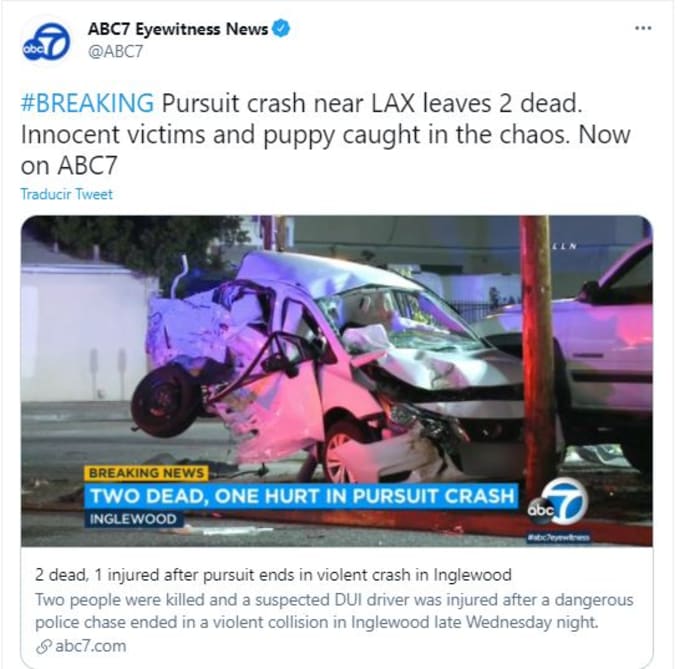Open the link card headline about Inglewood crash

[273, 575]
